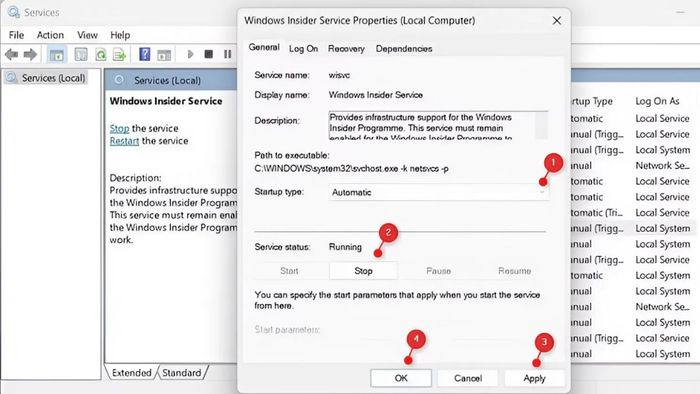Switch to the Extended view tab
The image size is (700, 394).
(131, 373)
